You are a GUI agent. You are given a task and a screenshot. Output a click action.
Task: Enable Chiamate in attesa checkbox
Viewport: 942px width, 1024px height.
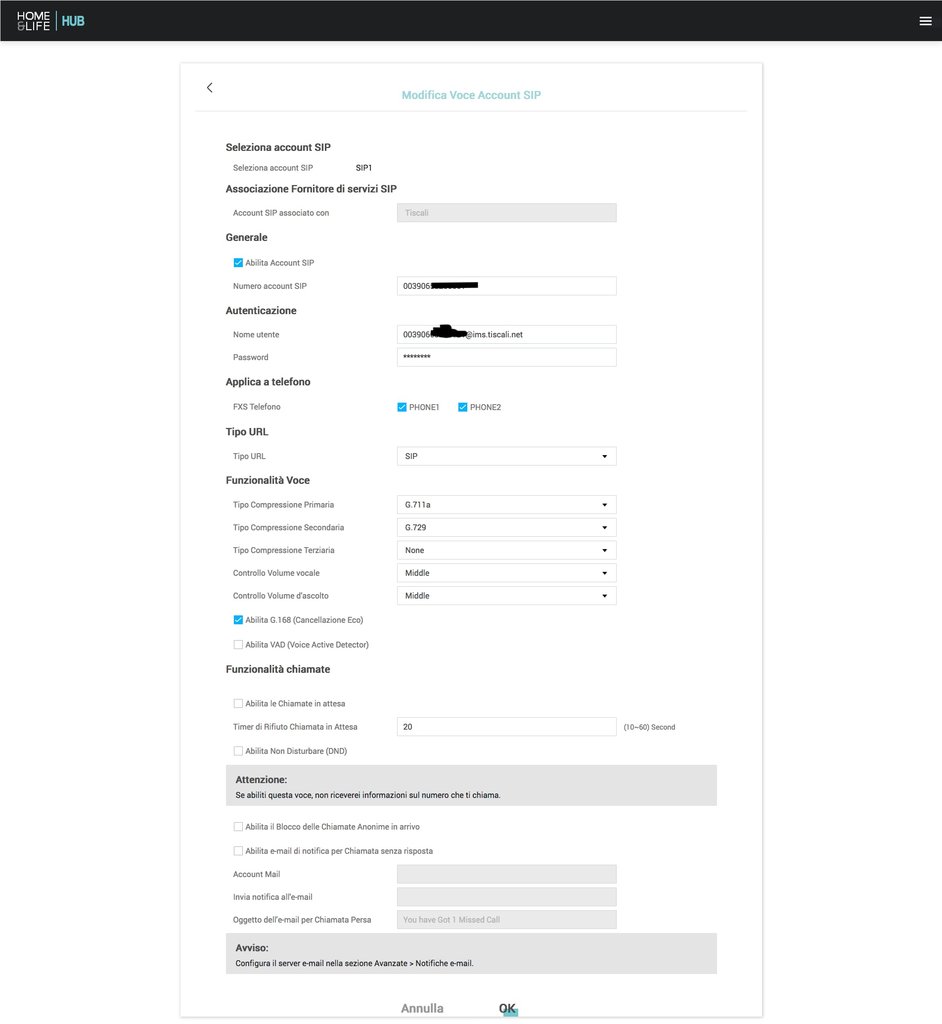click(x=238, y=703)
